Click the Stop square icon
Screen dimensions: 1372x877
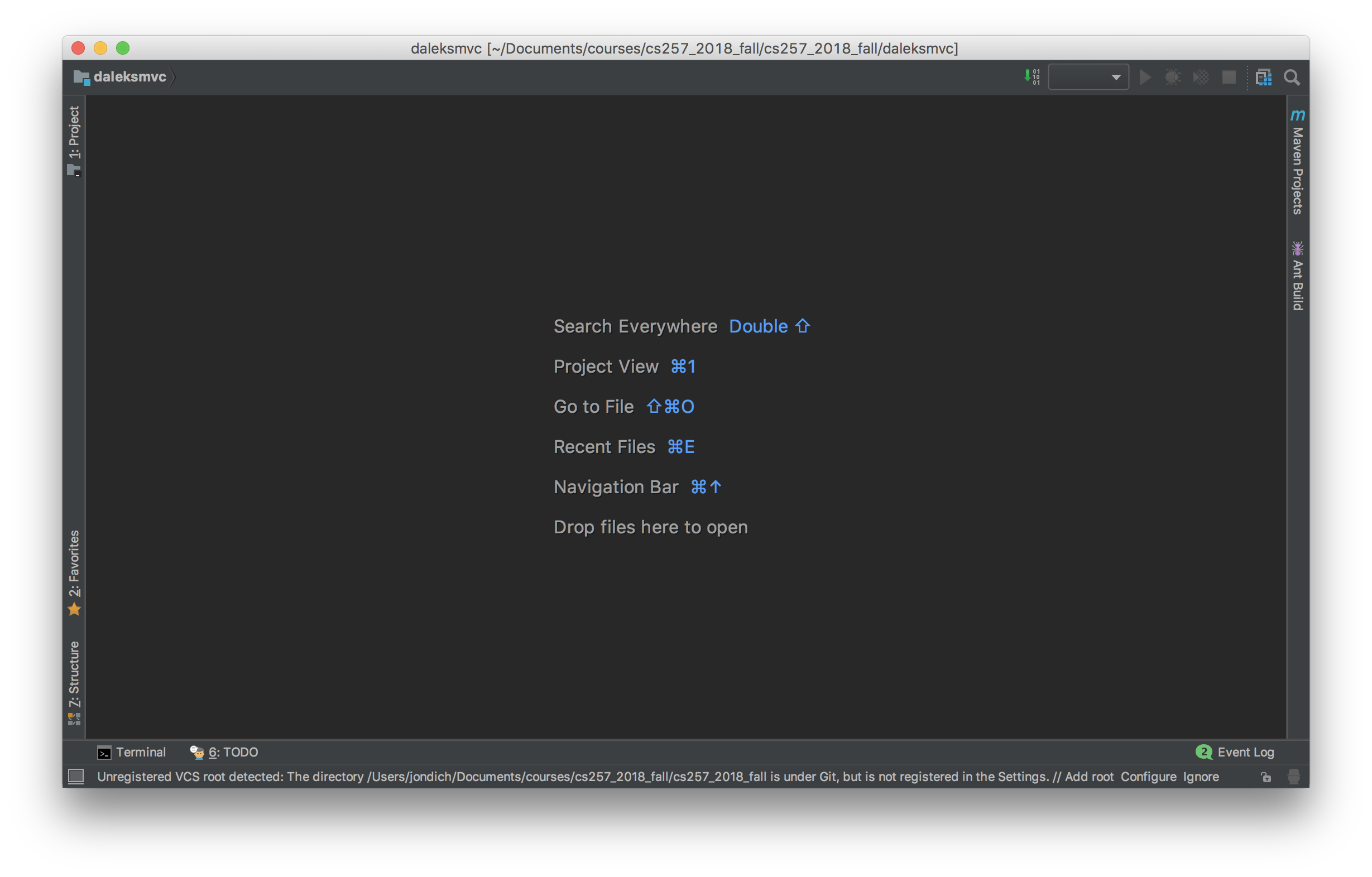click(x=1229, y=77)
